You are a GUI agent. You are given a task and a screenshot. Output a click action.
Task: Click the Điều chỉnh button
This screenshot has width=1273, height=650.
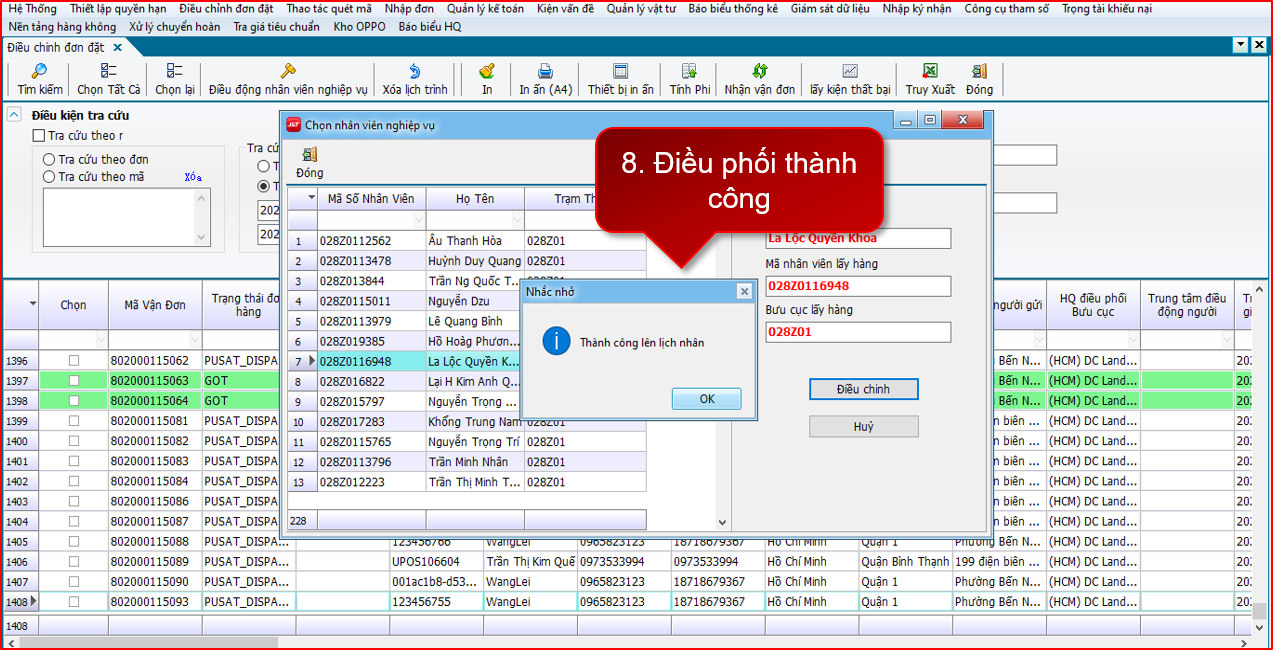point(863,389)
